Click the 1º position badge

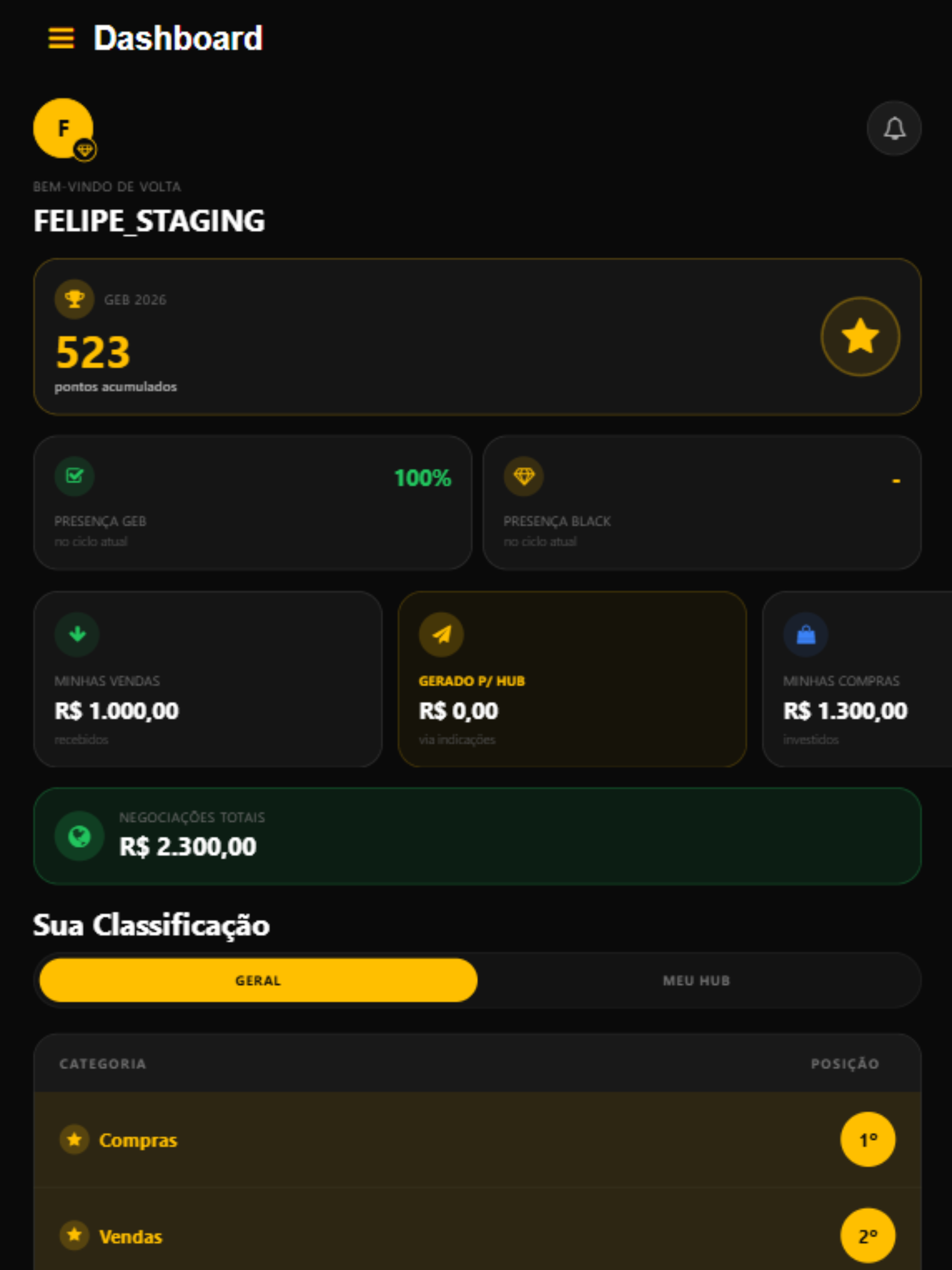(x=868, y=1140)
